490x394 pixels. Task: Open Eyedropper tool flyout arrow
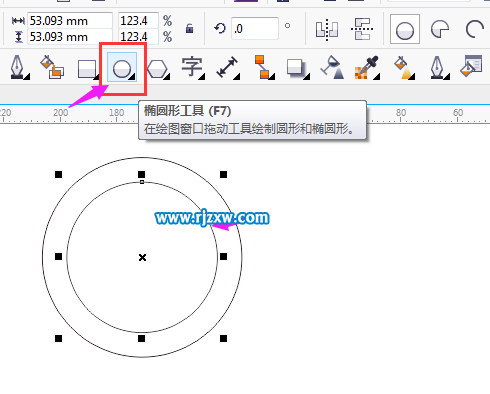tap(377, 77)
